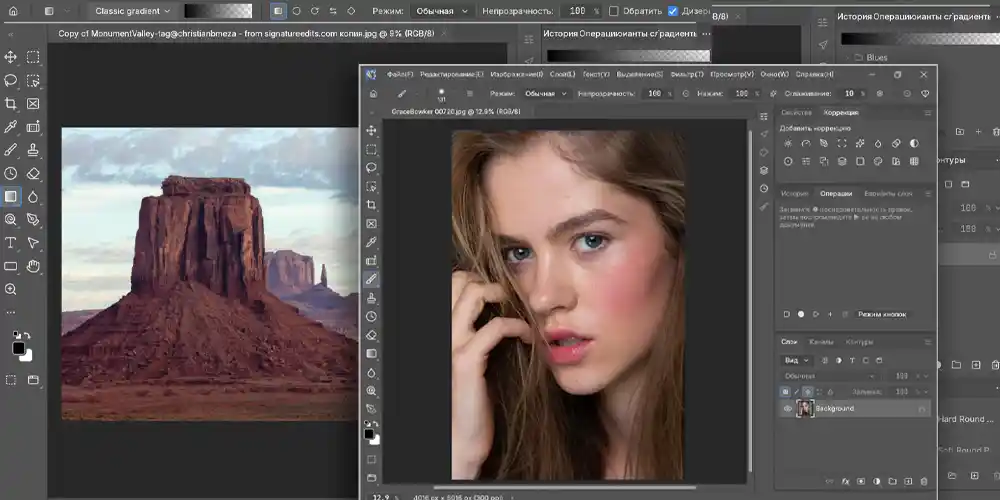Open the Изображение menu
This screenshot has width=1000, height=500.
517,75
